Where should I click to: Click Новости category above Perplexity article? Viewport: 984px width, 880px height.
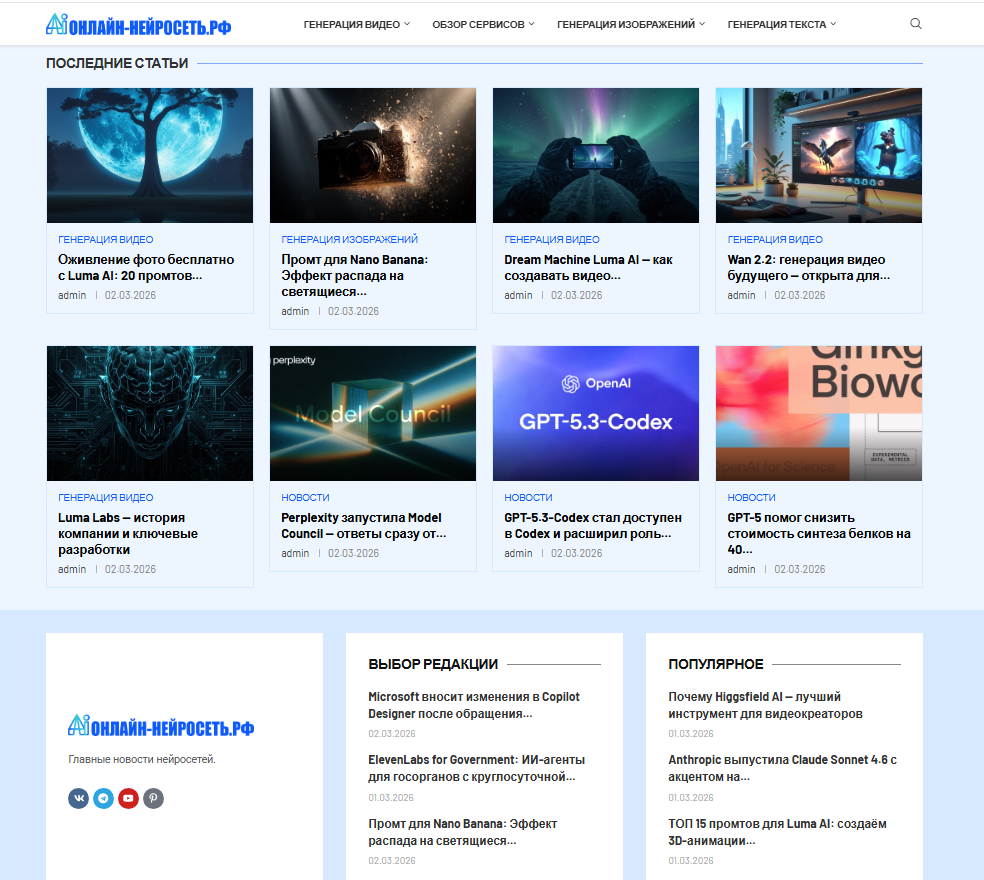tap(305, 498)
